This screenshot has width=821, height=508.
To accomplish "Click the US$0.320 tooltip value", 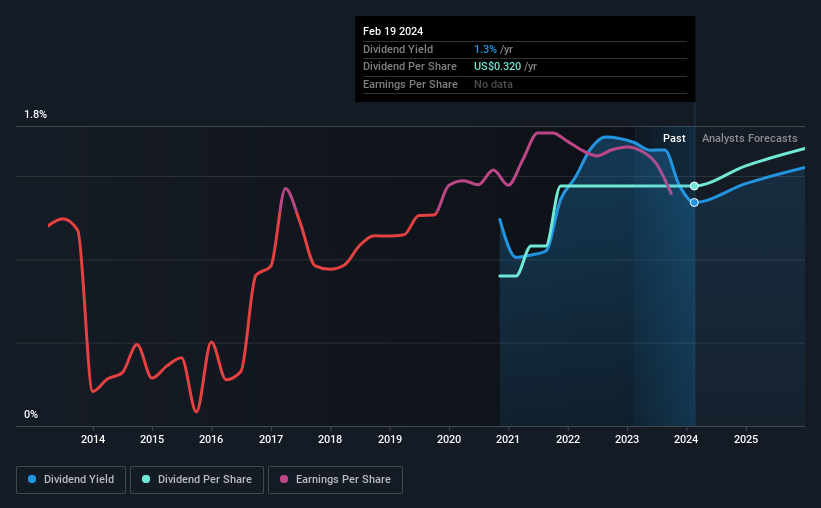I will click(497, 67).
